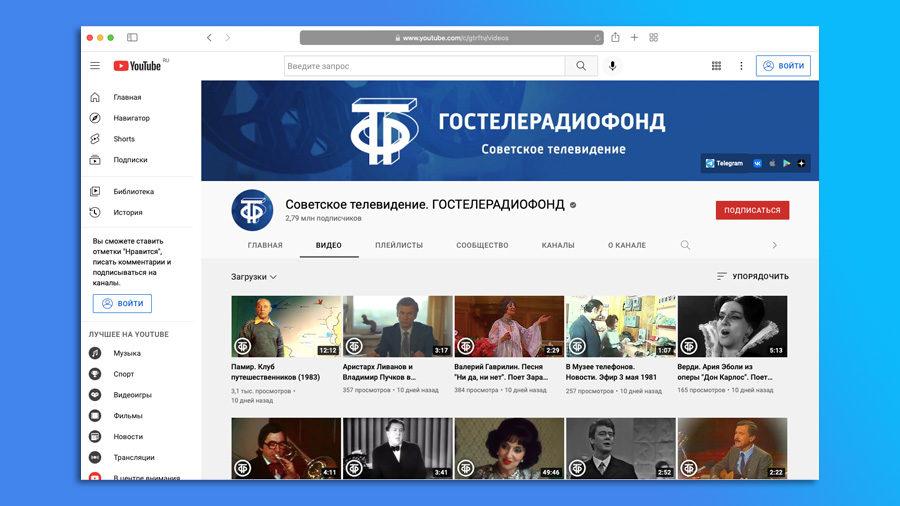Click into the Введите запрос search field
The width and height of the screenshot is (900, 506).
pos(425,66)
